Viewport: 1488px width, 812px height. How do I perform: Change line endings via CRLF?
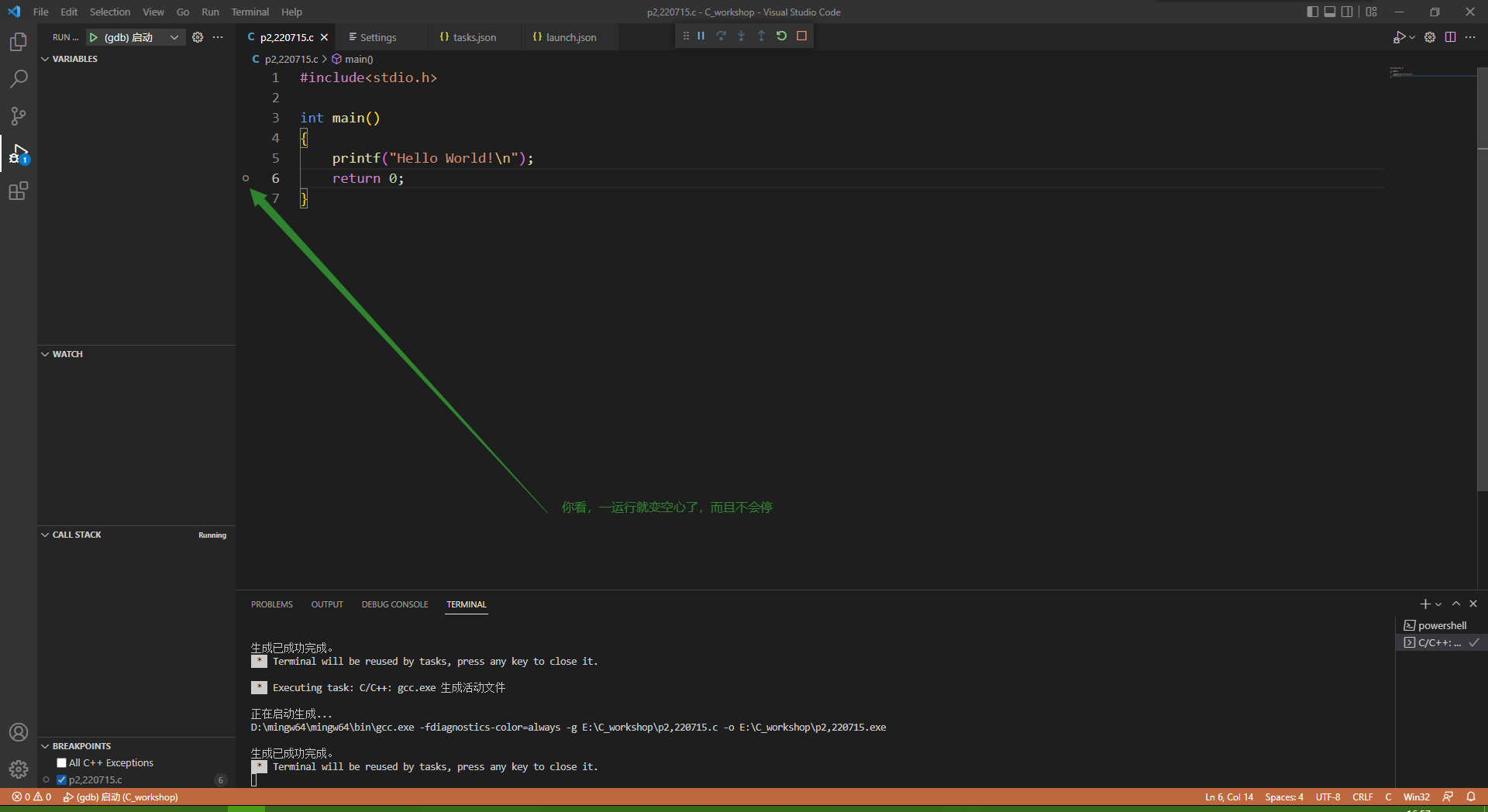click(x=1362, y=797)
